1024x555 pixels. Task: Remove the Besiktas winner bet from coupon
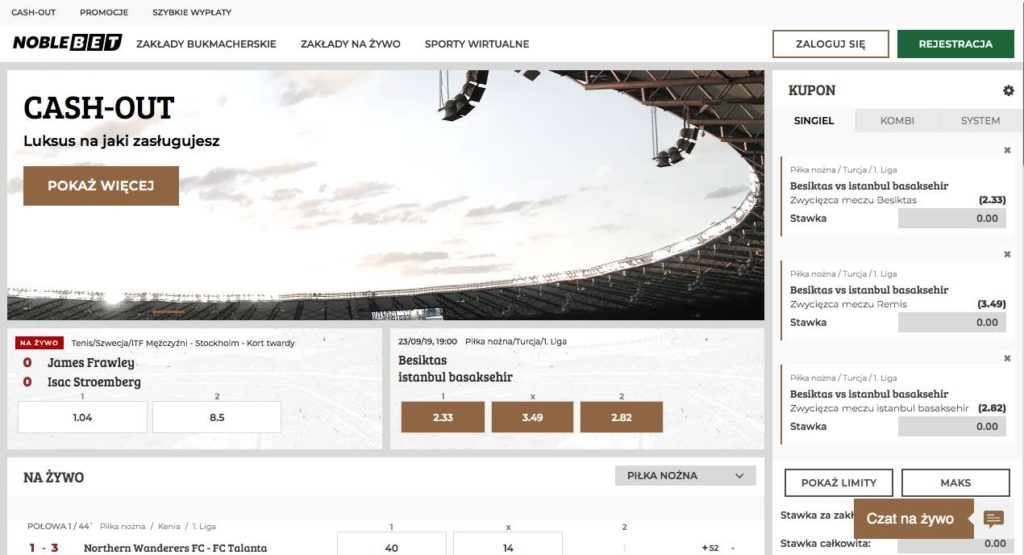click(1007, 150)
